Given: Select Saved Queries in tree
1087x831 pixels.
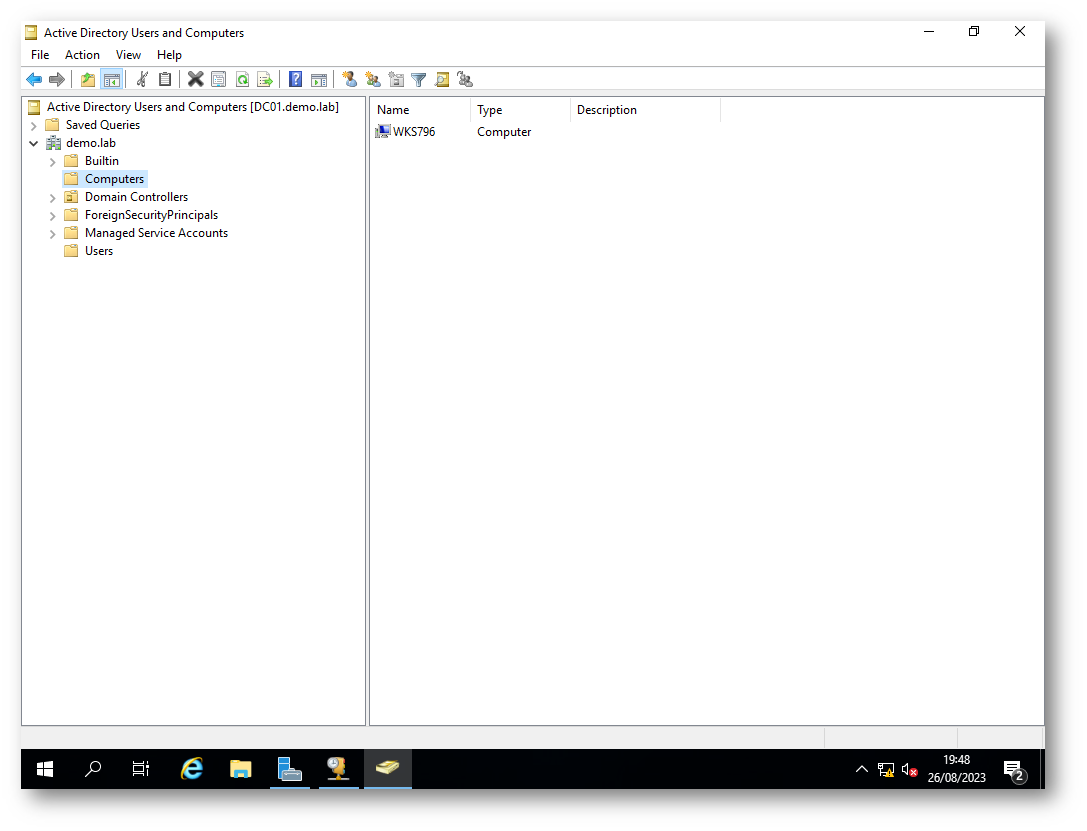Looking at the screenshot, I should 103,125.
